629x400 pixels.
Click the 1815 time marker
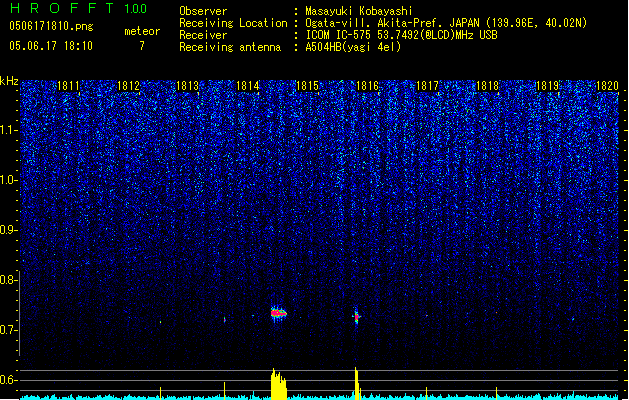[307, 86]
